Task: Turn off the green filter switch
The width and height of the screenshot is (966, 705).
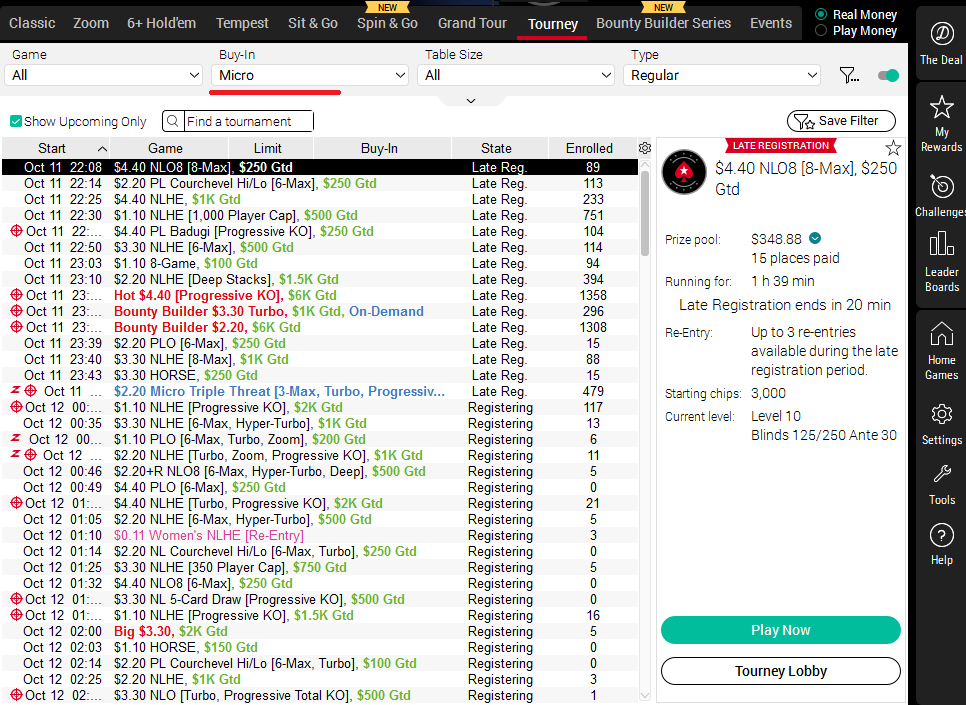Action: pos(888,75)
